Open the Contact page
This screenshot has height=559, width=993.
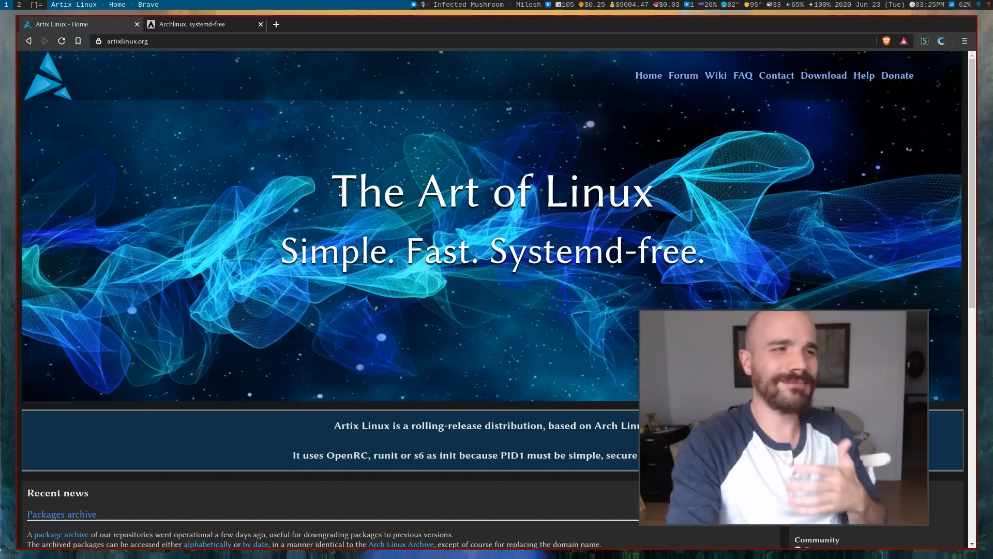(x=776, y=75)
